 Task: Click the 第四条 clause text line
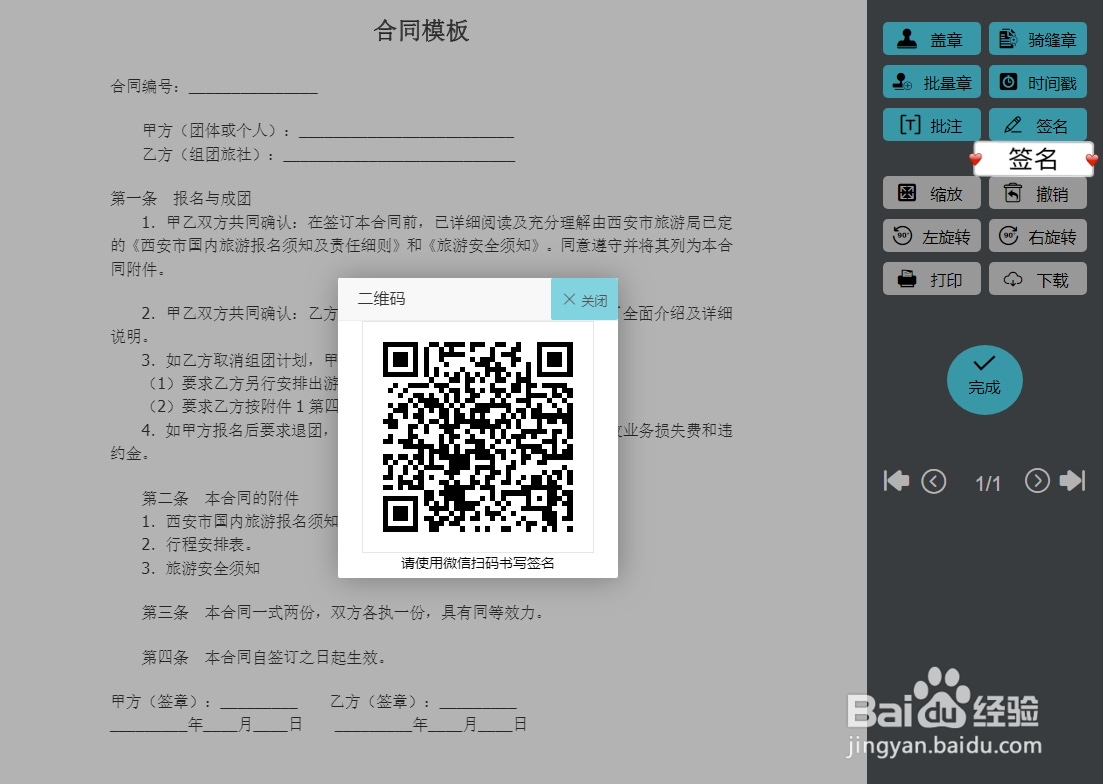[x=264, y=657]
